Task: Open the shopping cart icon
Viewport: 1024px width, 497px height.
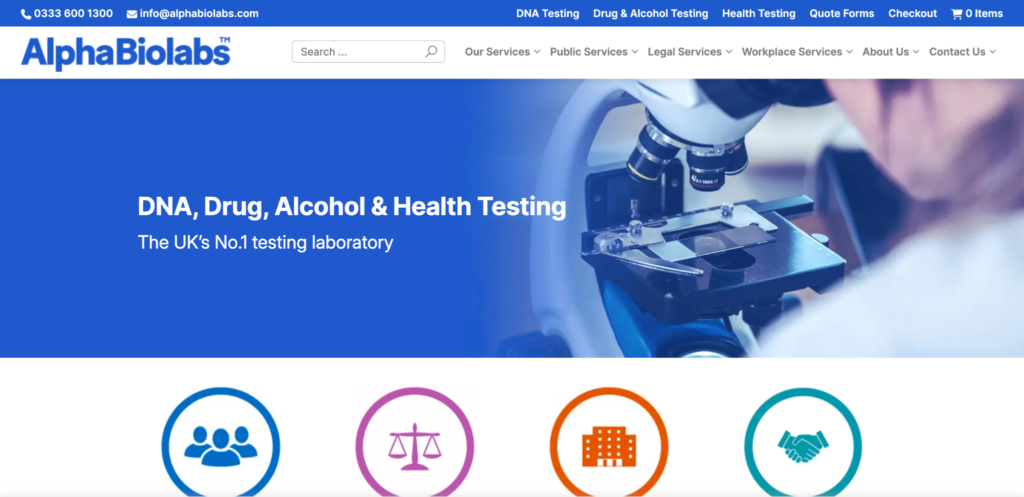Action: (x=957, y=14)
